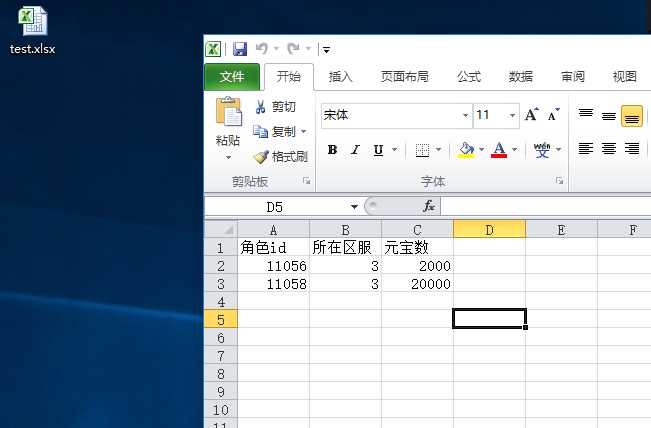
Task: Select column A header
Action: [273, 230]
